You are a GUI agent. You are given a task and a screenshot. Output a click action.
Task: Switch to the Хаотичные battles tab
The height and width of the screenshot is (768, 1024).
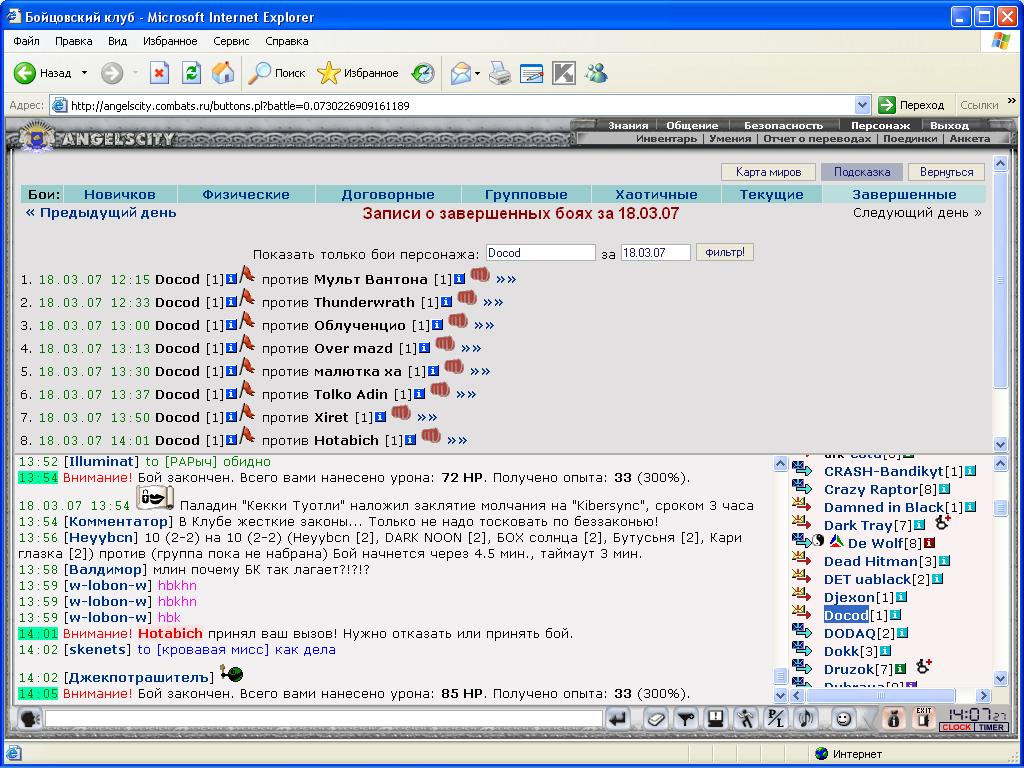656,195
